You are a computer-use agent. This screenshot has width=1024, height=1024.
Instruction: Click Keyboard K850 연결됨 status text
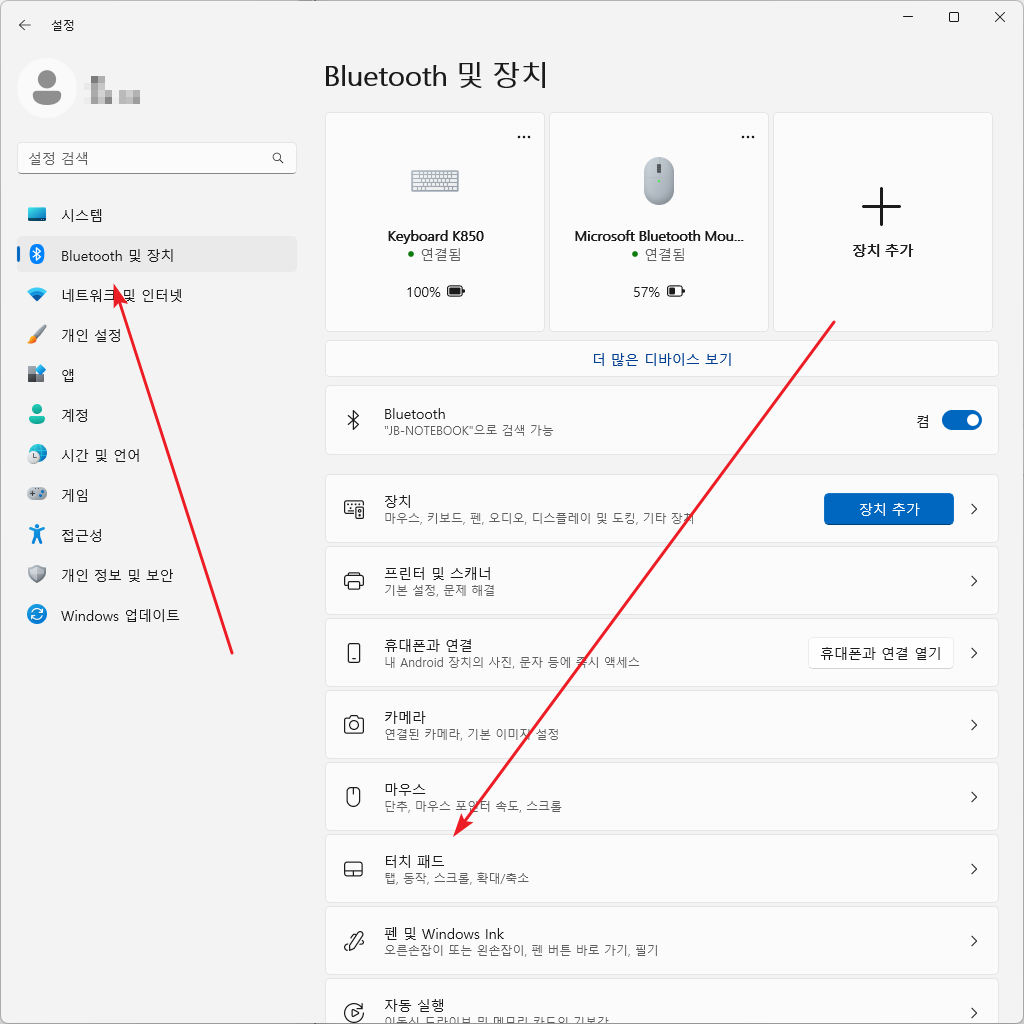coord(441,254)
